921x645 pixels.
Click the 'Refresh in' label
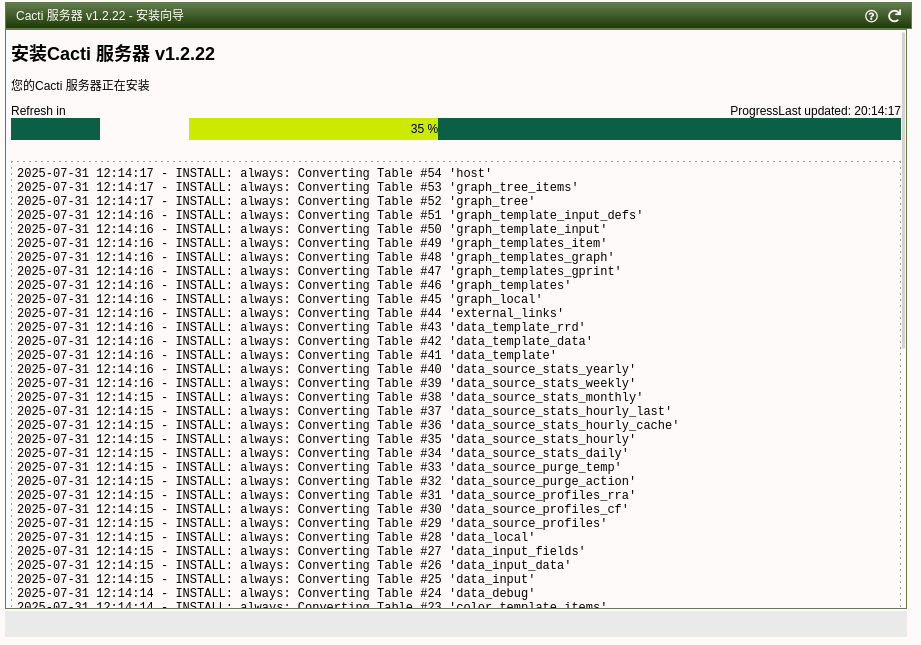click(x=38, y=110)
